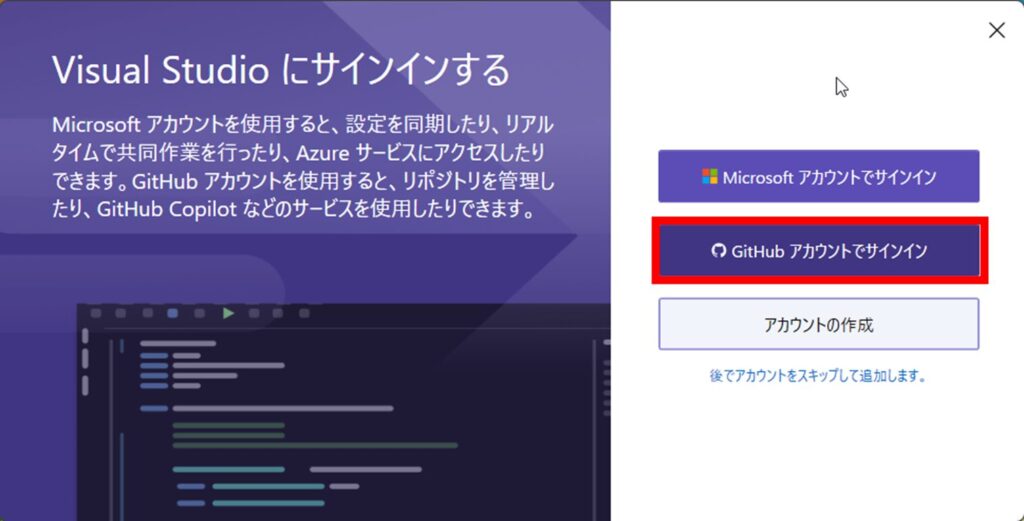1024x521 pixels.
Task: Click the Microsoft アカウントでサインイン button
Action: pos(818,176)
